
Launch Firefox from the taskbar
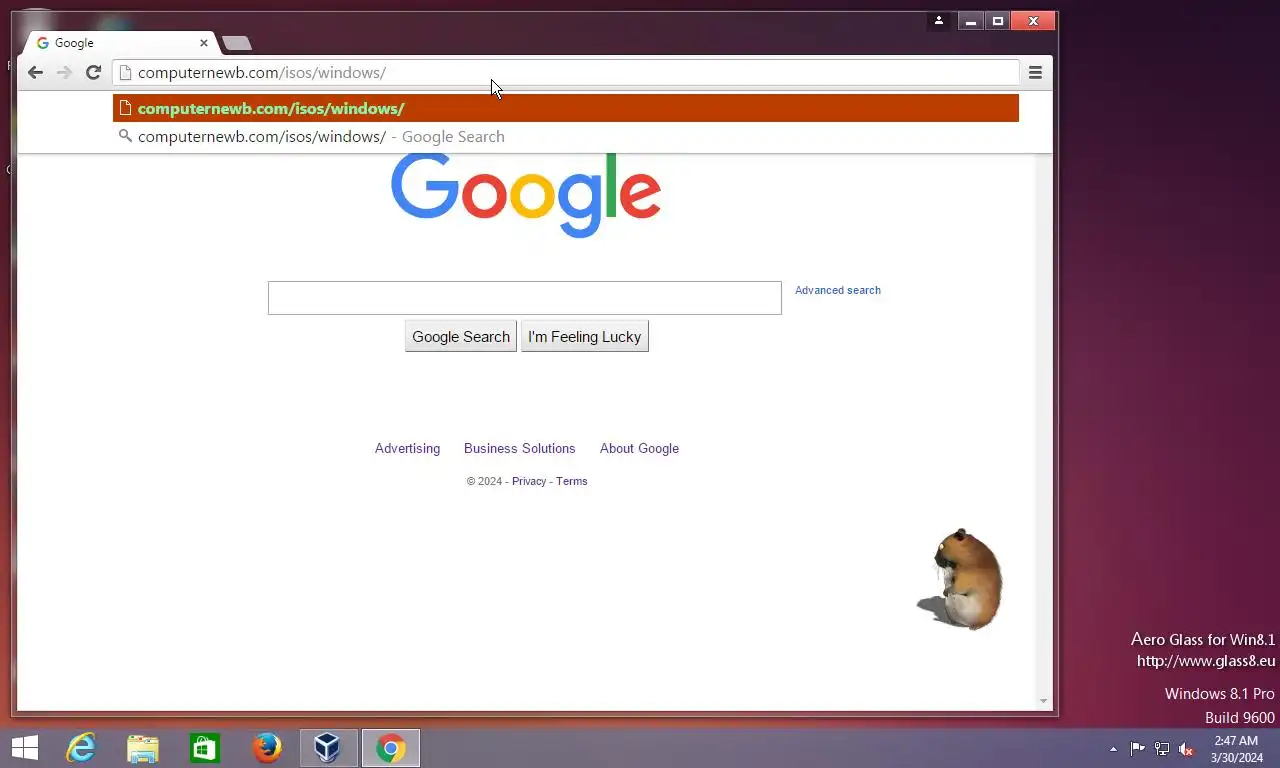(x=267, y=748)
